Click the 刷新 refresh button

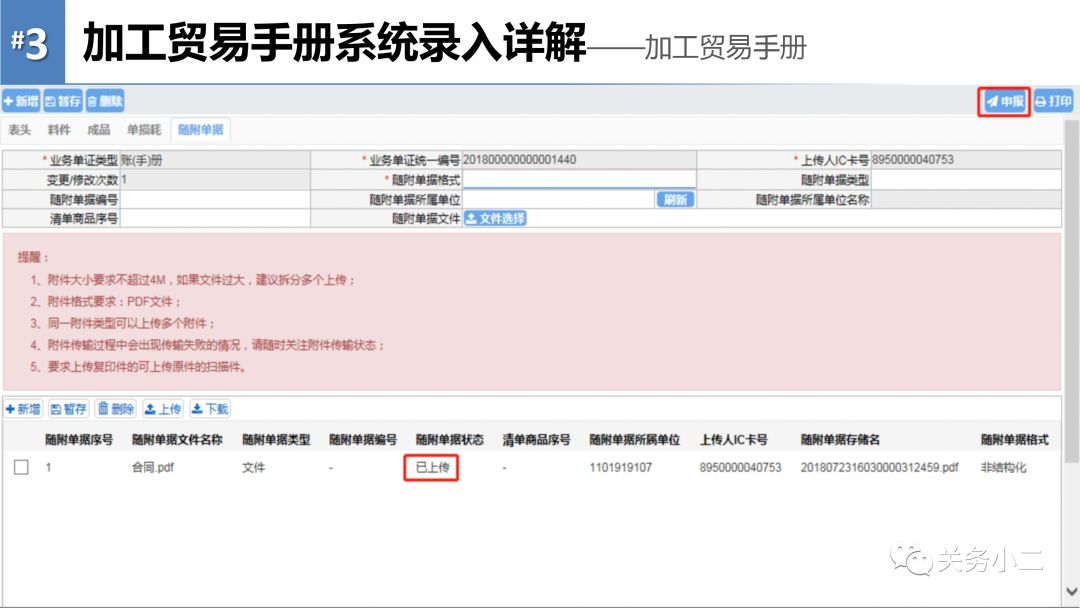[x=675, y=200]
